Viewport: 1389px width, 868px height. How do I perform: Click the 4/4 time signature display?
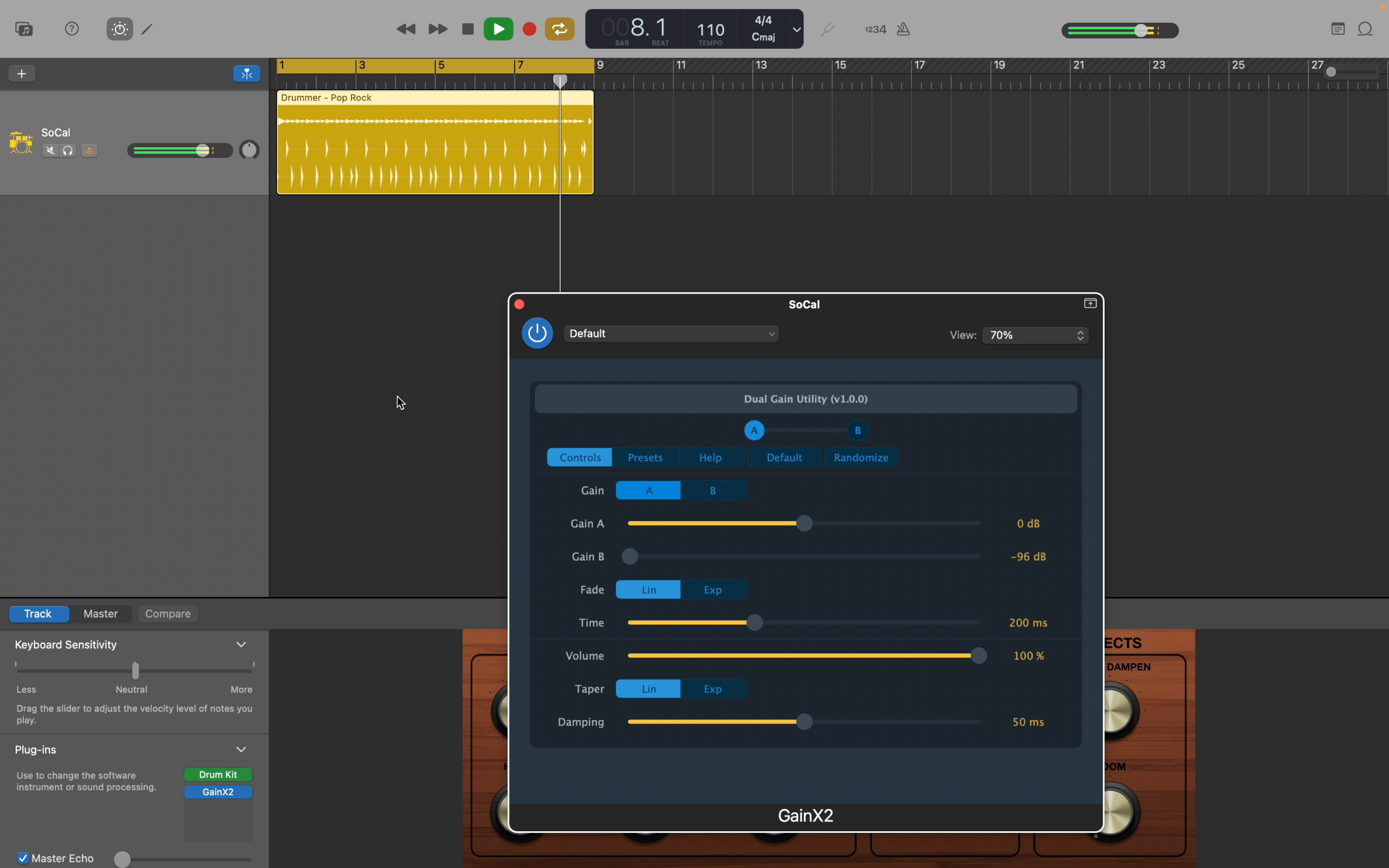[763, 21]
